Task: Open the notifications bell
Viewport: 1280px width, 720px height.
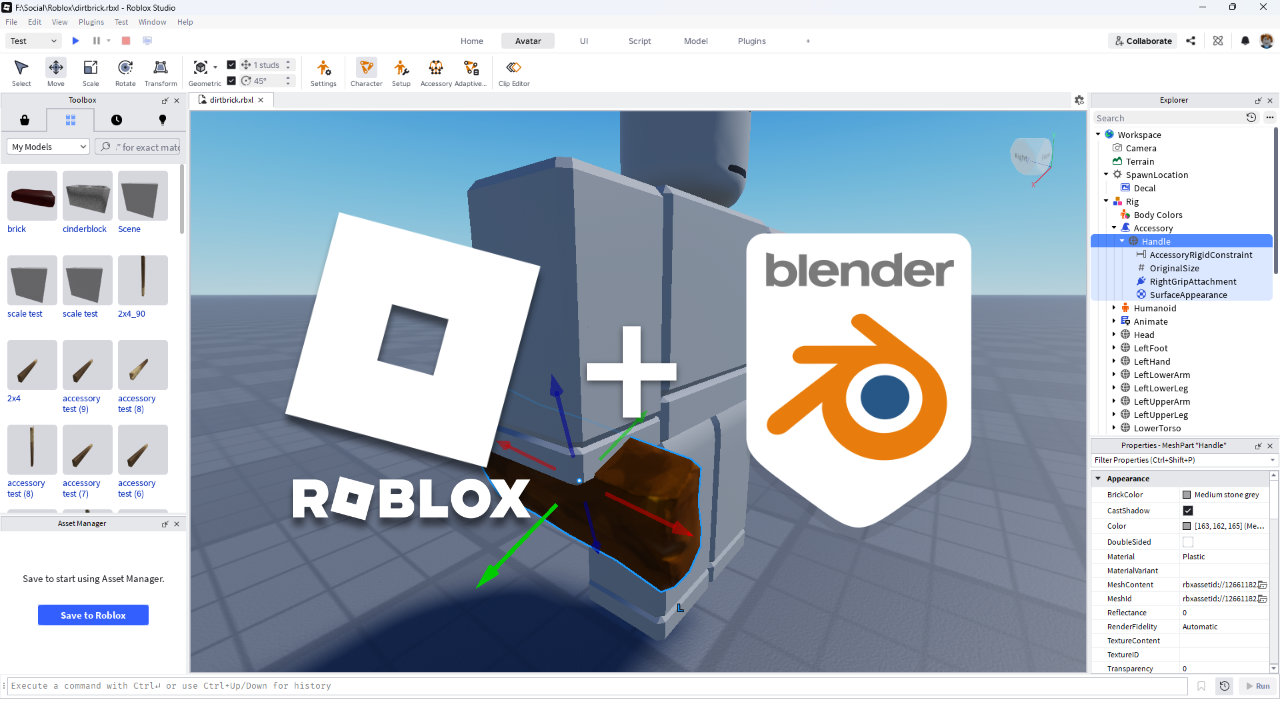Action: click(x=1245, y=41)
